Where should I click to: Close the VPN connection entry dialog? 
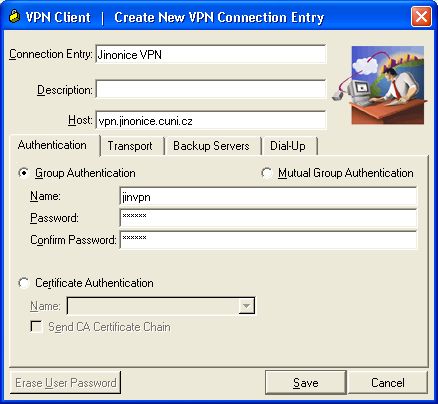pyautogui.click(x=421, y=16)
